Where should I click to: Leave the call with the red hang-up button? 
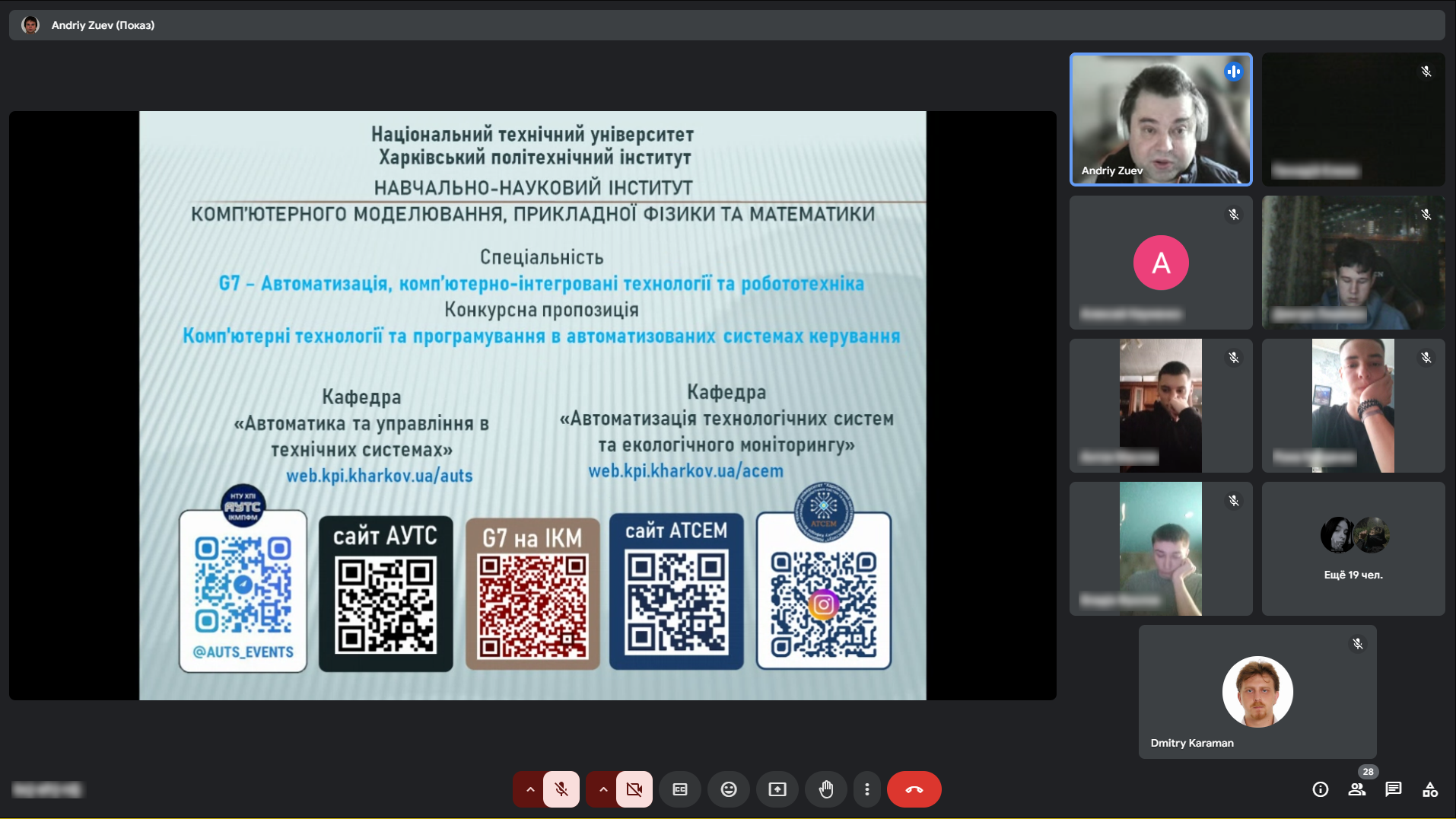pyautogui.click(x=914, y=789)
